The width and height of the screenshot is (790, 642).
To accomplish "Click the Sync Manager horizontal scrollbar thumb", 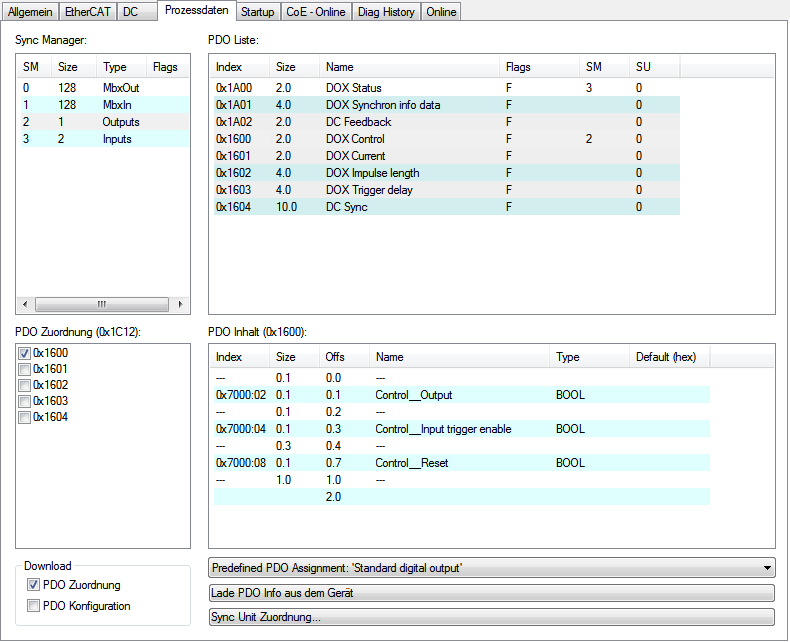I will pyautogui.click(x=102, y=304).
